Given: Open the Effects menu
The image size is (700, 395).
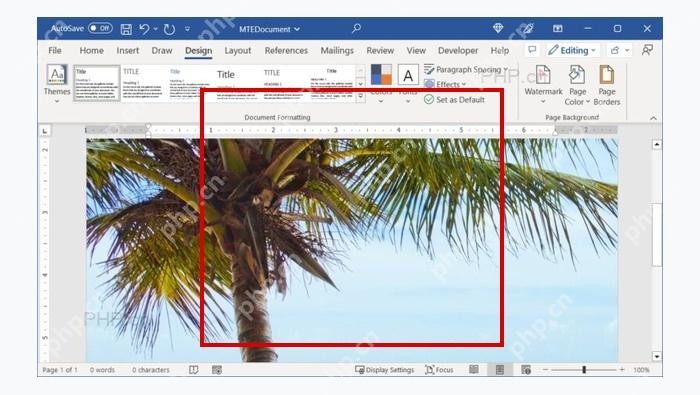Looking at the screenshot, I should click(445, 84).
